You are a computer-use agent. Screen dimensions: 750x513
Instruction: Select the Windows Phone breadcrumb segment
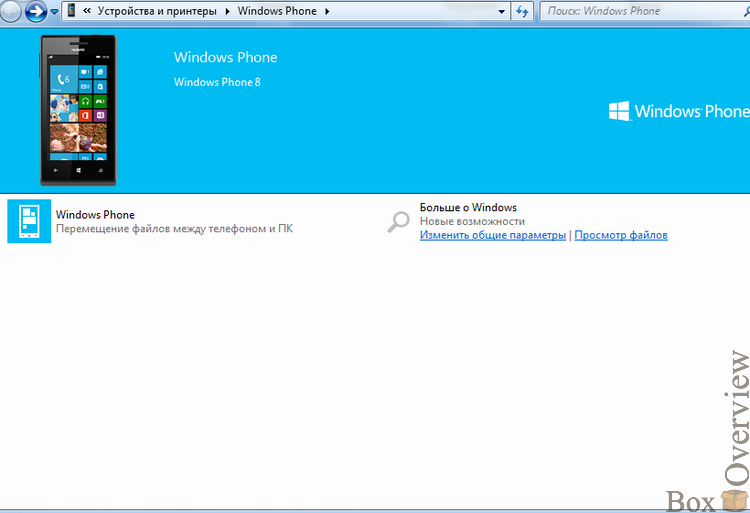[277, 11]
